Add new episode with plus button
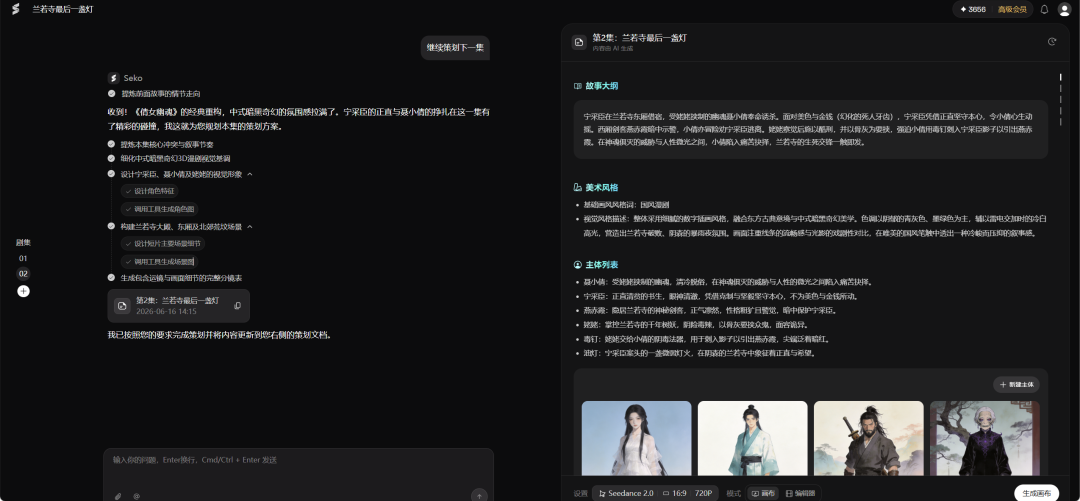This screenshot has width=1080, height=501. pos(23,291)
